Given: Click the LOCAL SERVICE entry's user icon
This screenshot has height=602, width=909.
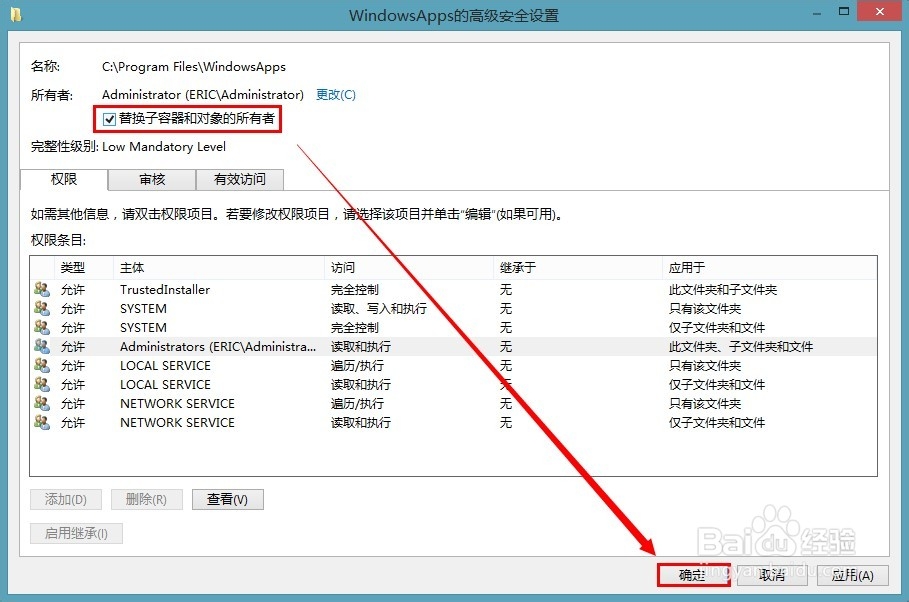Looking at the screenshot, I should [42, 365].
